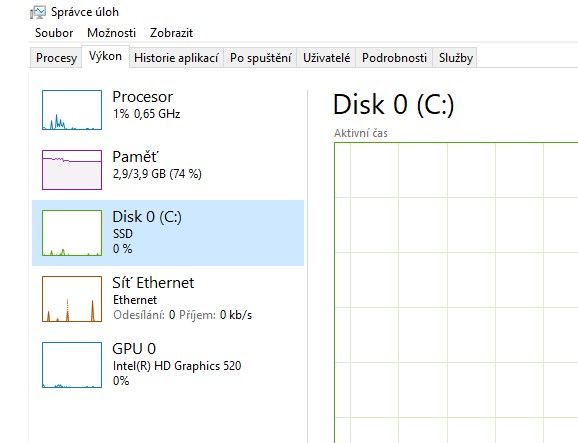578x443 pixels.
Task: Select the Paměť 2,9/3,9 GB list entry
Action: [168, 170]
